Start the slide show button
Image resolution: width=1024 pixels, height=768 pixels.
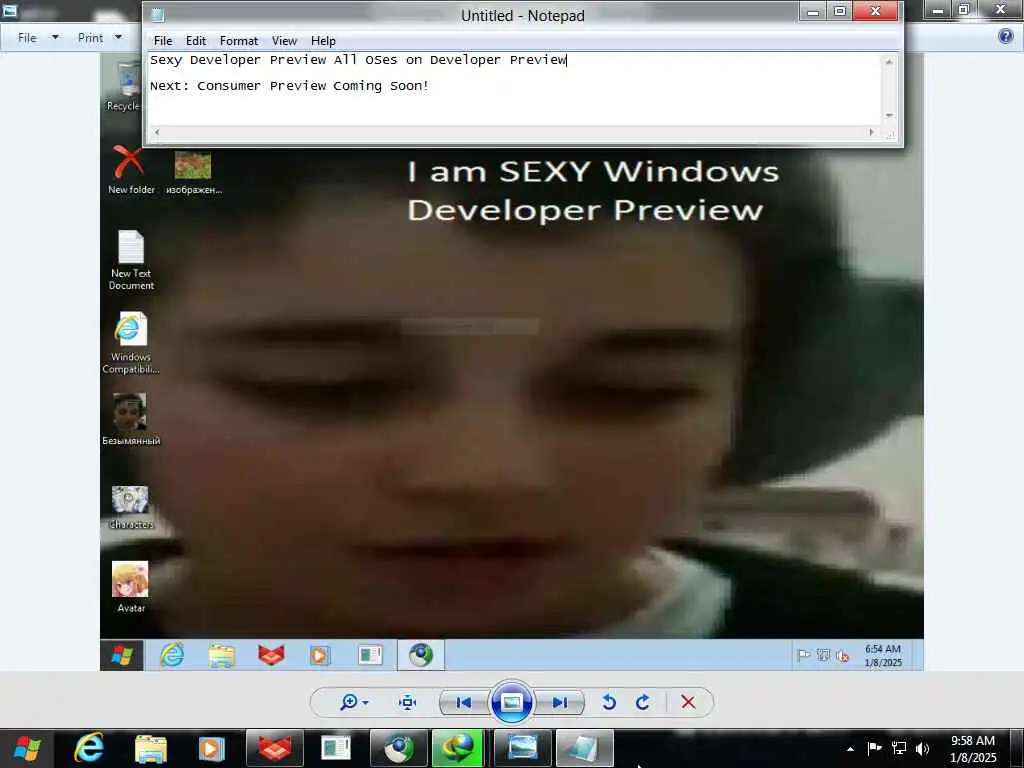[x=511, y=702]
